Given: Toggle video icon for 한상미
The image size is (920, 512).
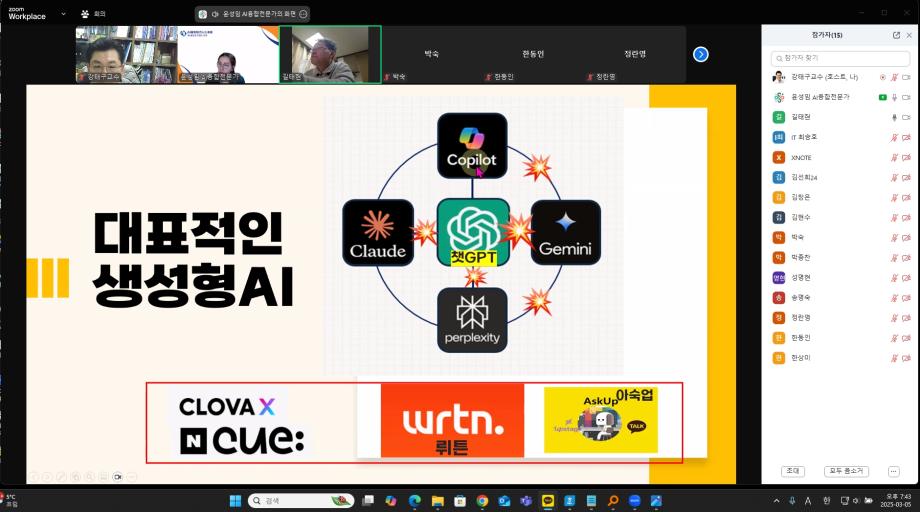Looking at the screenshot, I should (906, 358).
